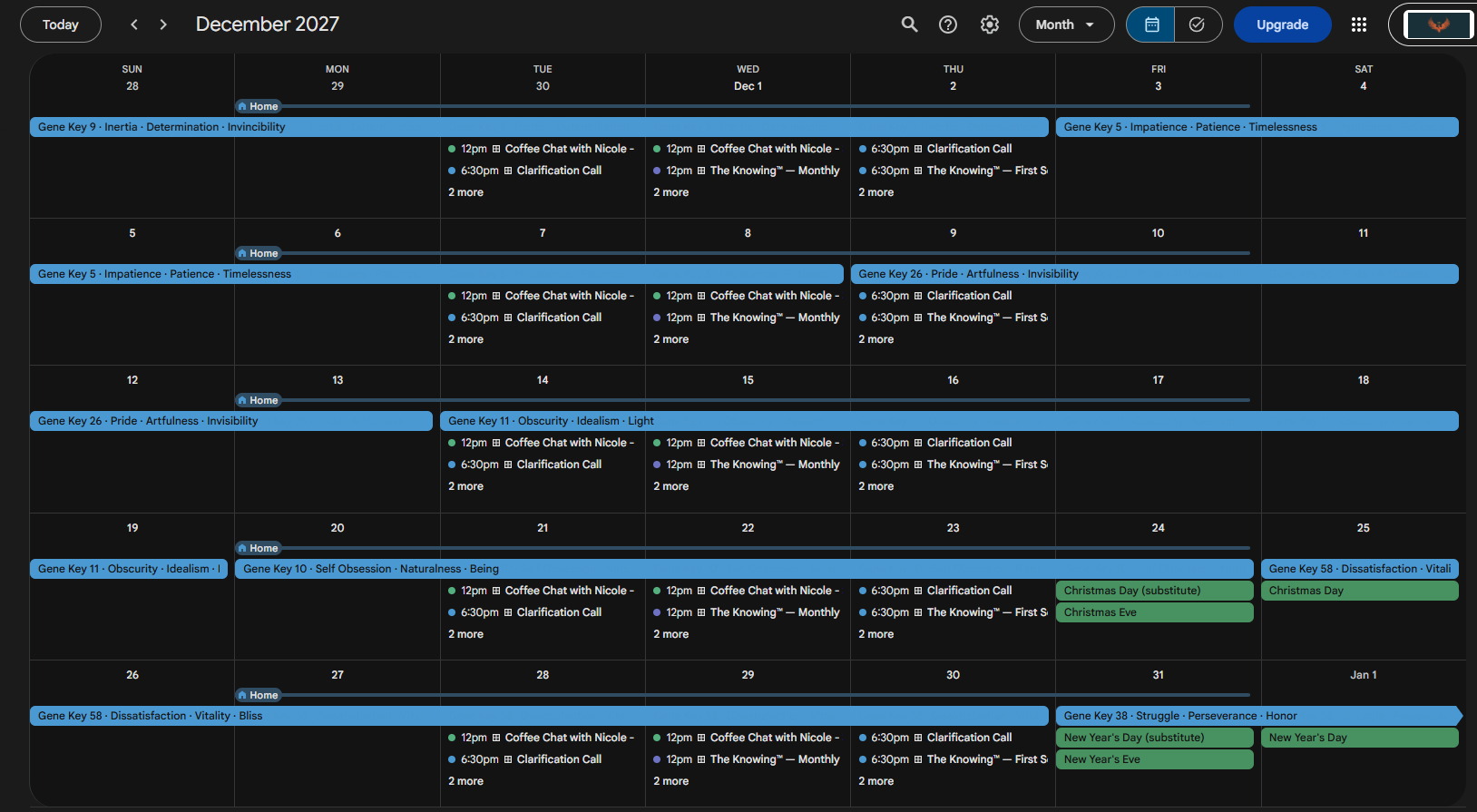This screenshot has height=812, width=1477.
Task: Expand '2 more' events on Thursday 30
Action: [x=876, y=781]
